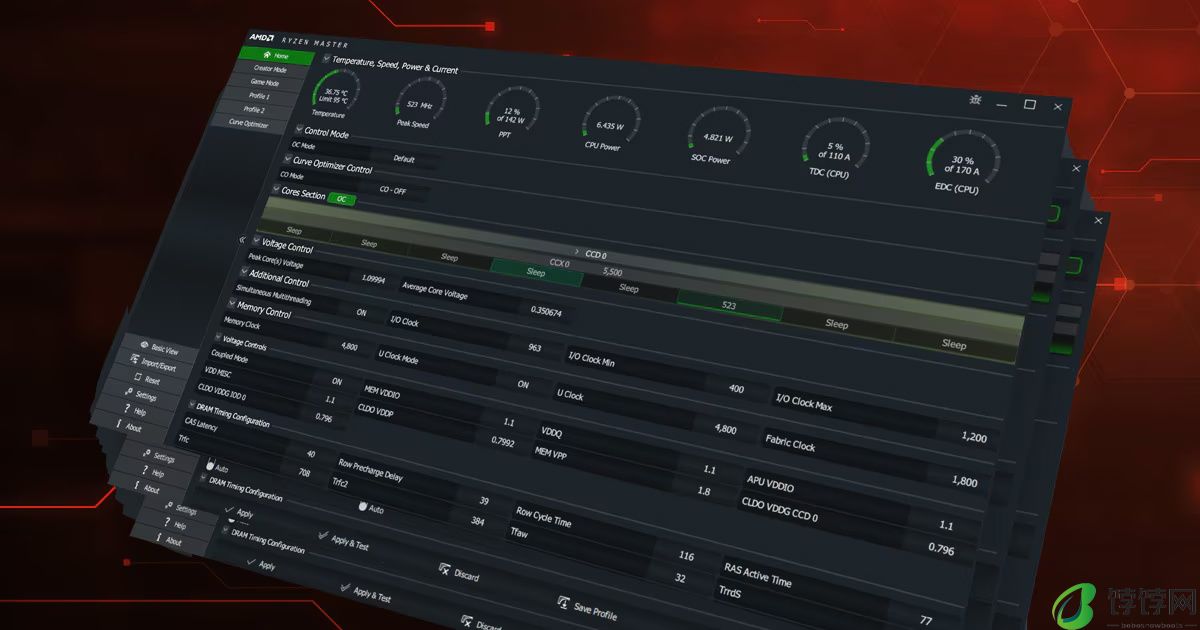1200x630 pixels.
Task: Click the EDC (CPU) gauge
Action: [961, 160]
